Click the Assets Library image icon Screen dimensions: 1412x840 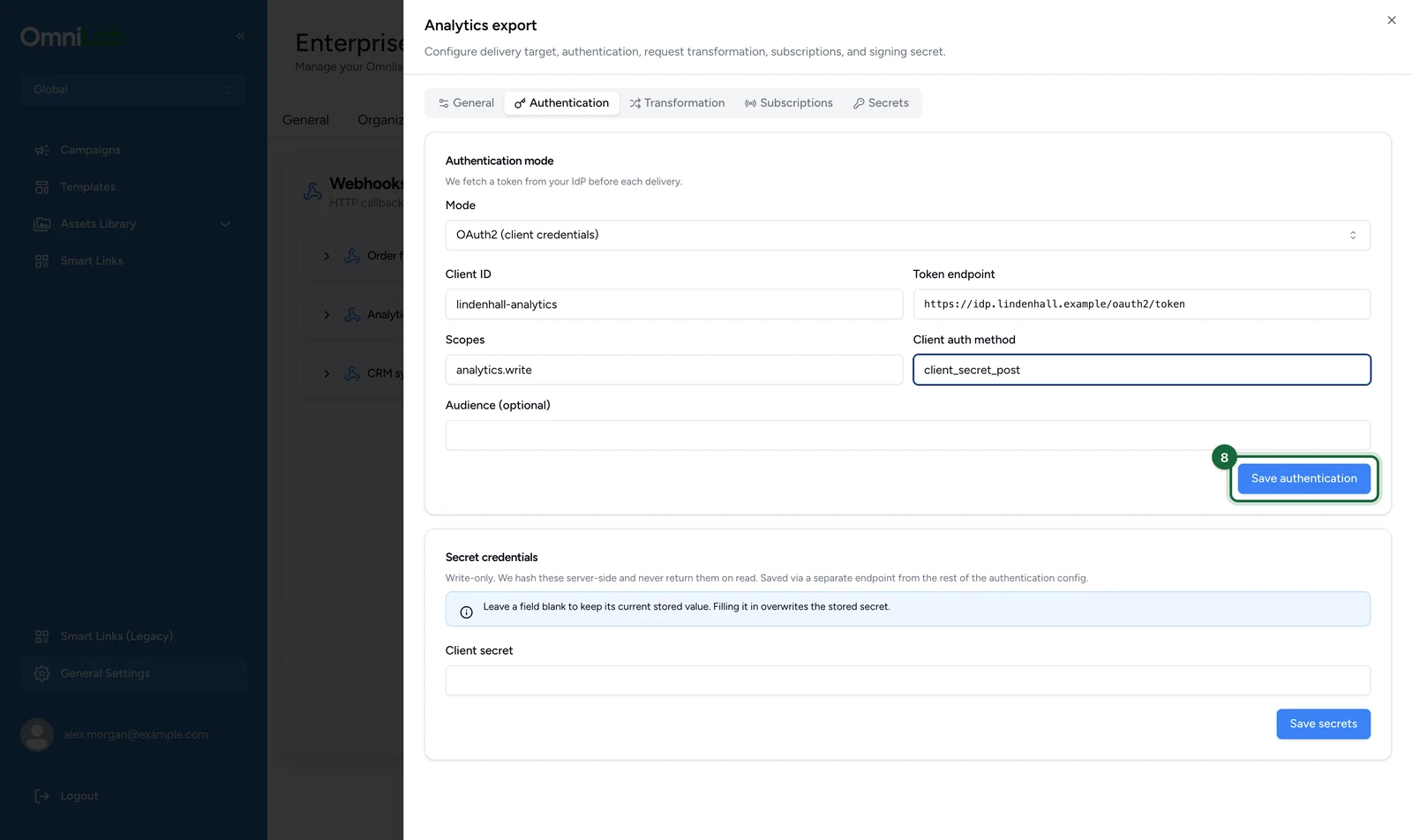click(41, 224)
